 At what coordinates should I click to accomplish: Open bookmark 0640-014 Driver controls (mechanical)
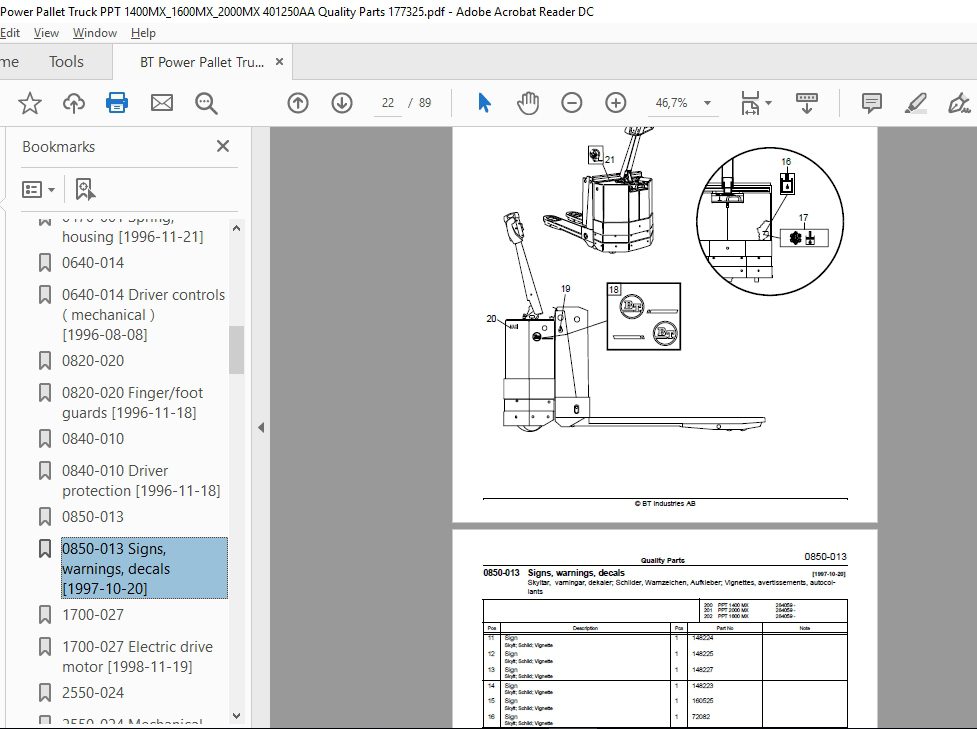pos(143,315)
